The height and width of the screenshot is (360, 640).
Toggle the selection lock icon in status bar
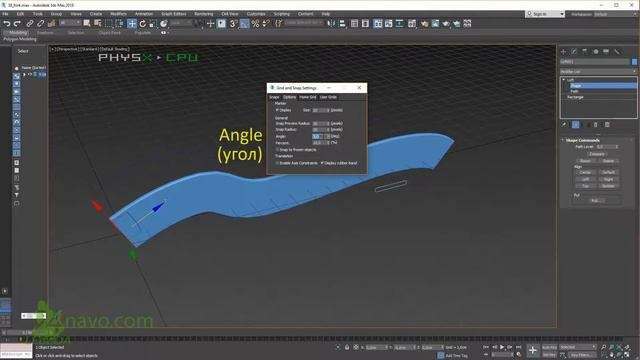click(x=347, y=347)
